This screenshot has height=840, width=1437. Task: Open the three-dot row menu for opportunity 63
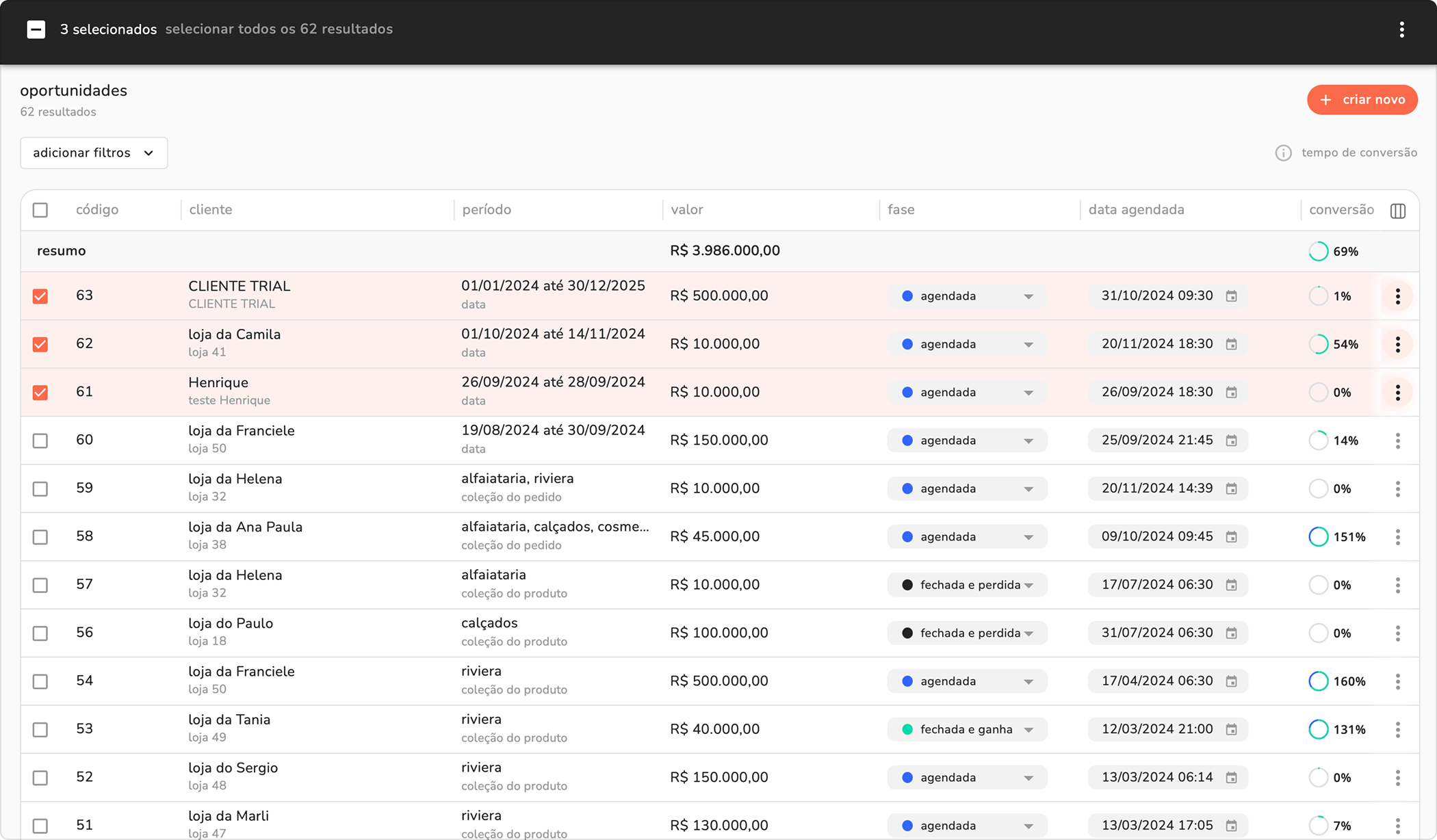pyautogui.click(x=1397, y=296)
